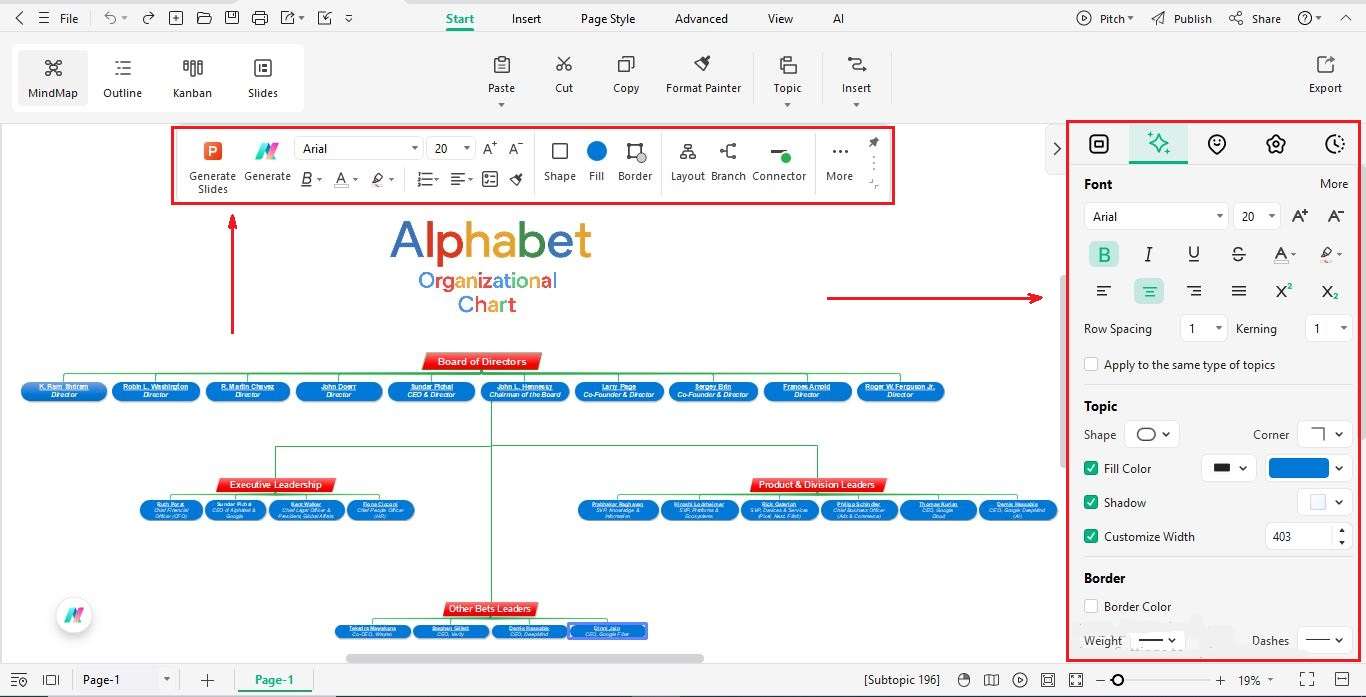Uncheck the Fill Color checkbox
Viewport: 1366px width, 697px height.
tap(1091, 468)
